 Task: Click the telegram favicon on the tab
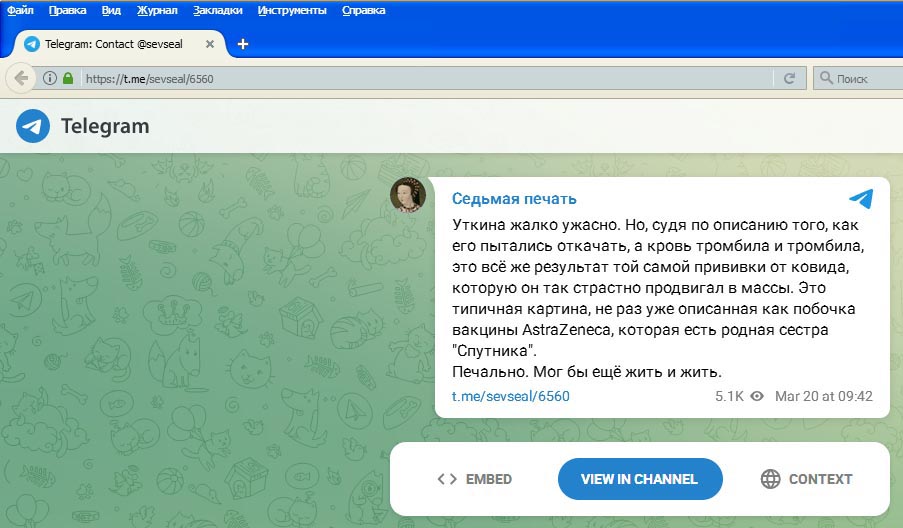click(32, 44)
